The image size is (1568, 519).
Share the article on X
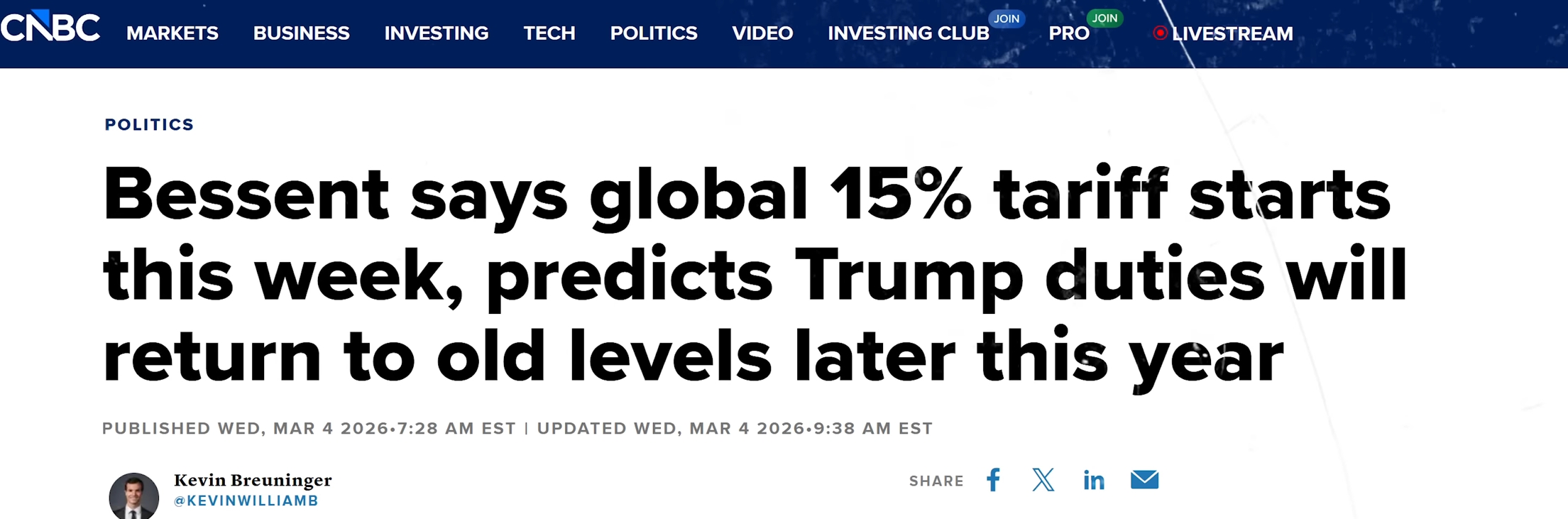(x=1043, y=480)
